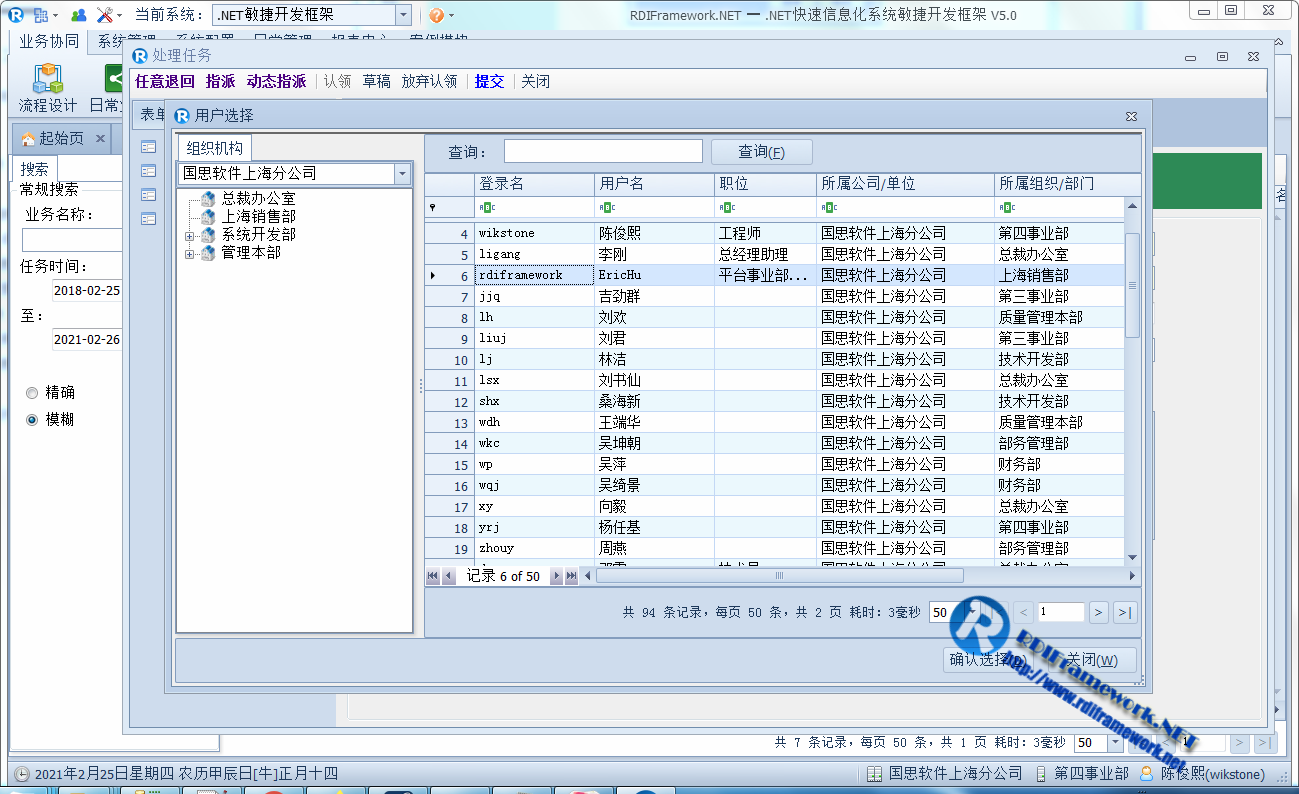Click 放弃认领 in the 处理任务 toolbar
The width and height of the screenshot is (1299, 794).
point(429,82)
